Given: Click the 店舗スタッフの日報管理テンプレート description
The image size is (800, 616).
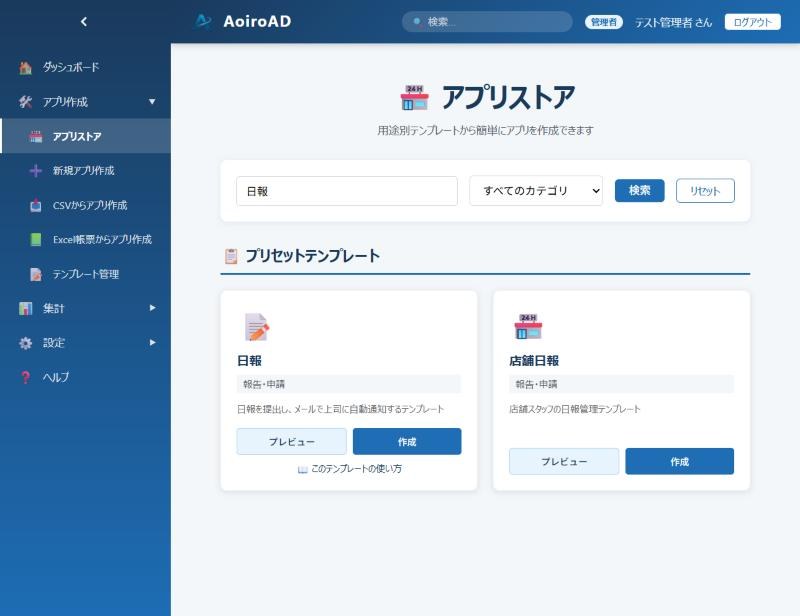Looking at the screenshot, I should (x=574, y=409).
